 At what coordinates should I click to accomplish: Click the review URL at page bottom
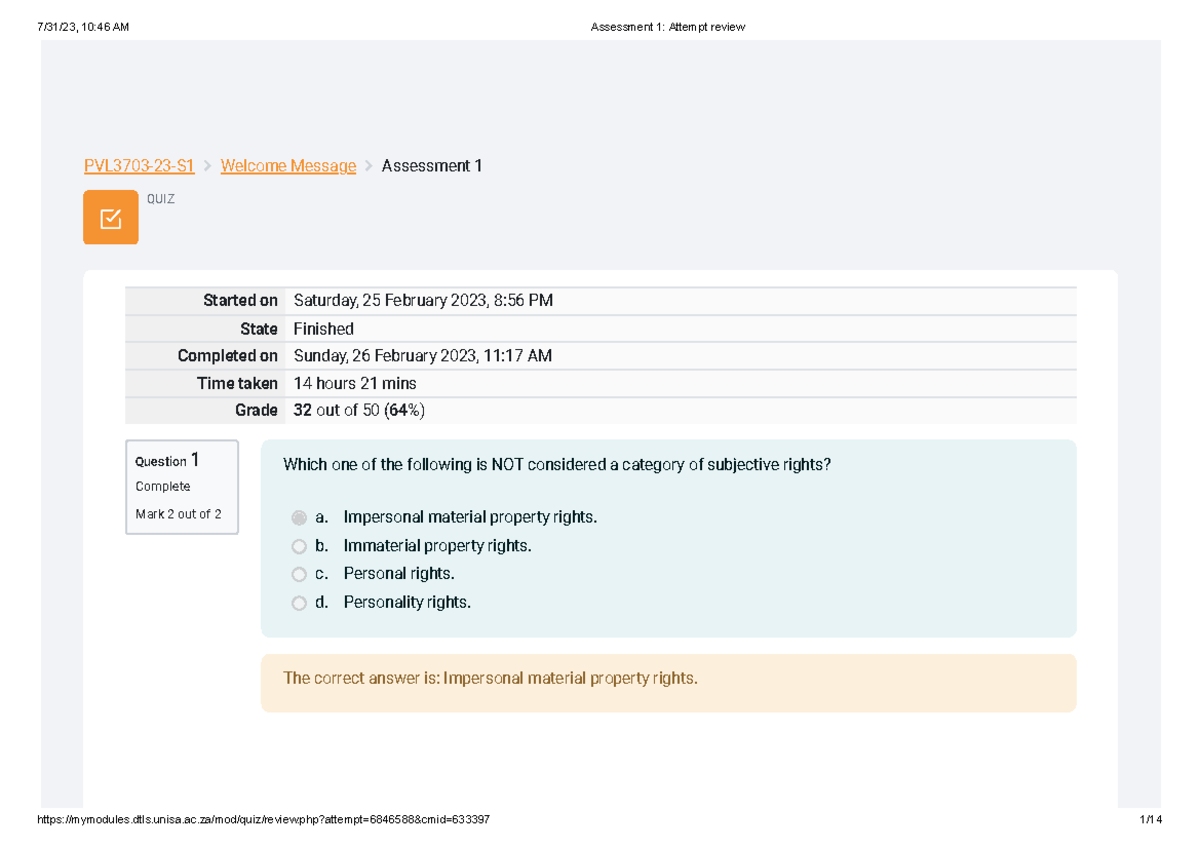[x=263, y=819]
